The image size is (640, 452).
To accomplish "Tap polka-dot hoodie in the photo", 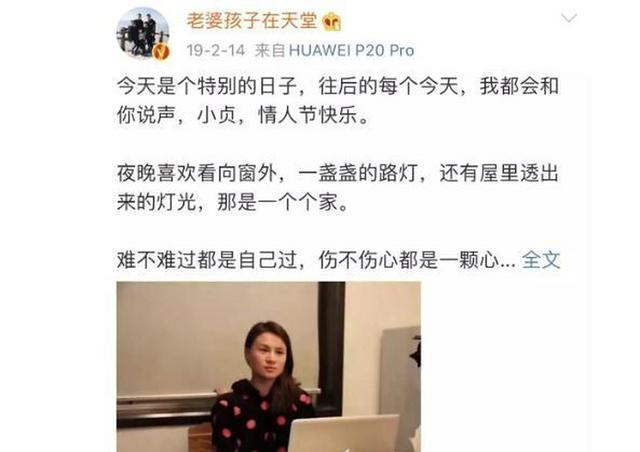I will 259,416.
